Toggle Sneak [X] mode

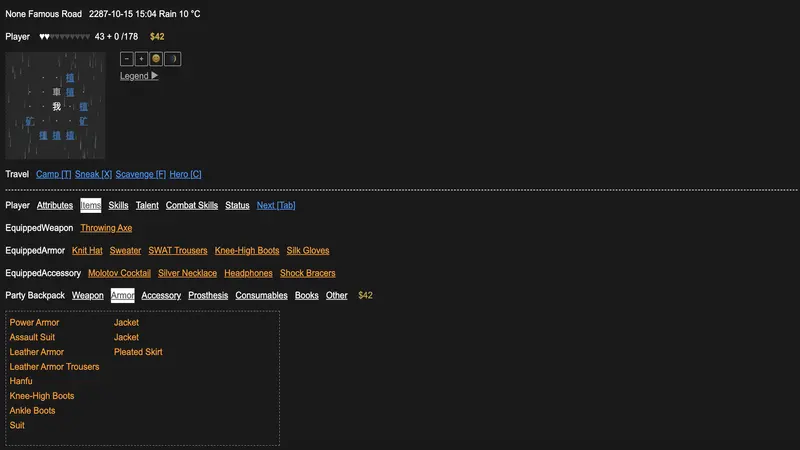point(93,174)
